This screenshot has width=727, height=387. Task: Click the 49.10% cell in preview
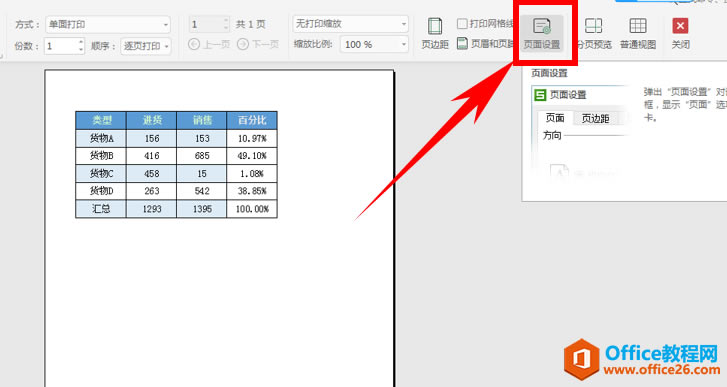pos(252,156)
